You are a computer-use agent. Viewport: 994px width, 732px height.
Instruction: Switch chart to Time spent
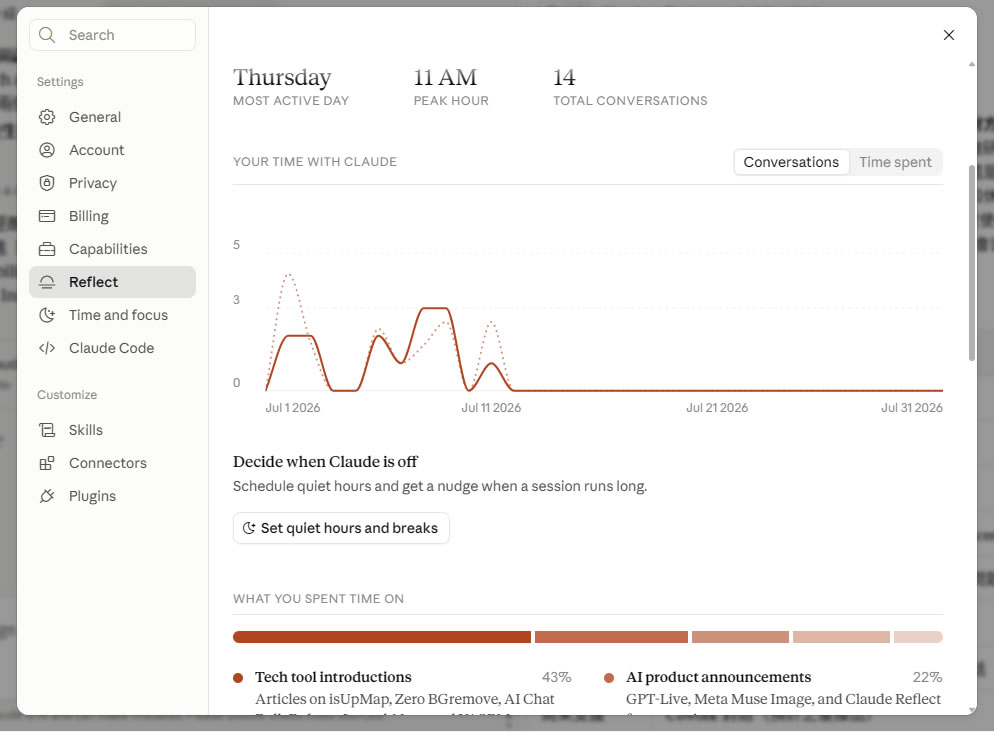coord(895,162)
